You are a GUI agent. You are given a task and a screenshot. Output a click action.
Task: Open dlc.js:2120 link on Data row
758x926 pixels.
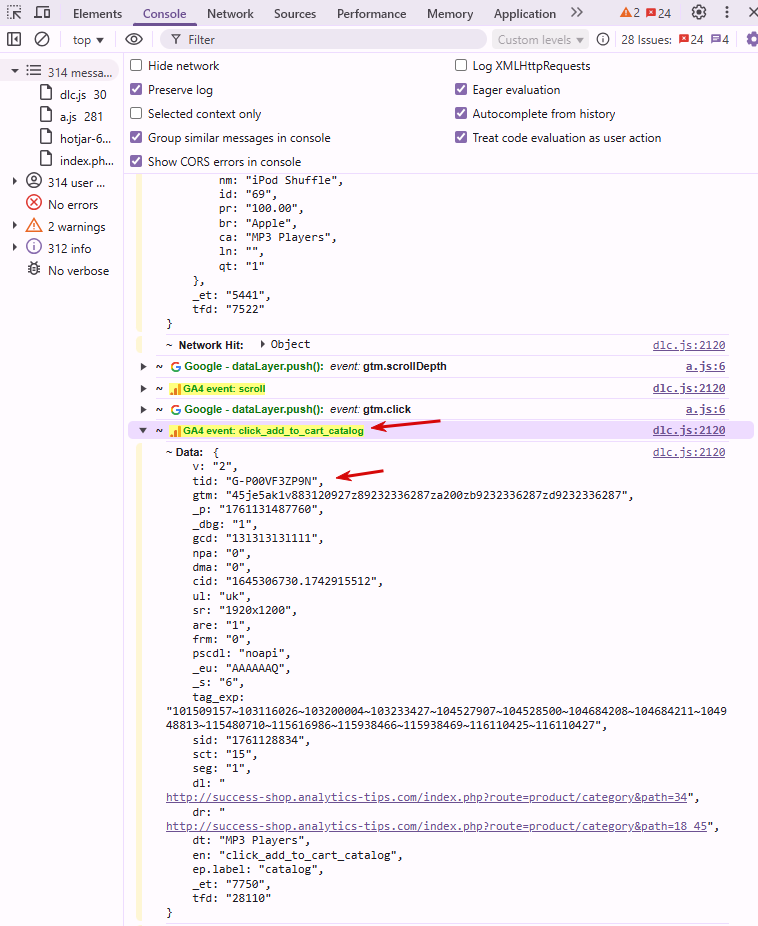point(689,452)
